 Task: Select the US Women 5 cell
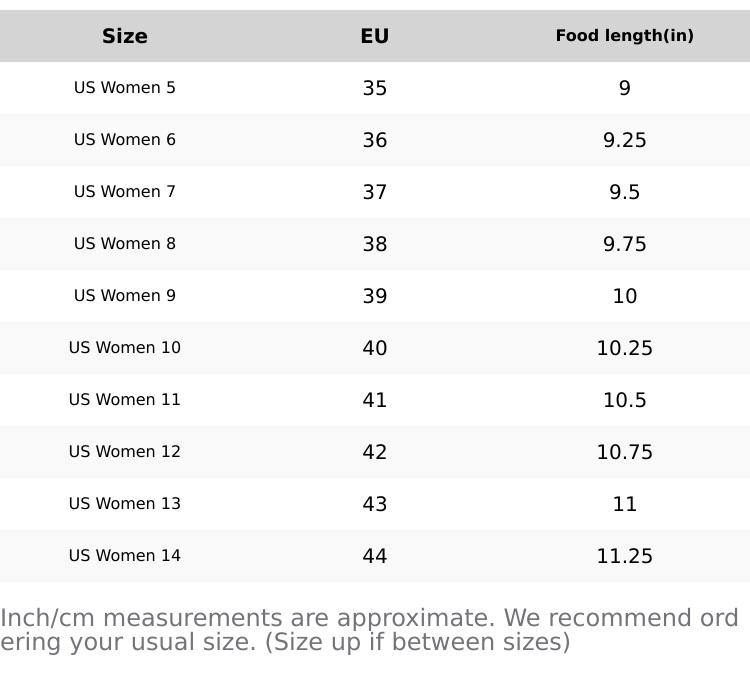coord(125,88)
